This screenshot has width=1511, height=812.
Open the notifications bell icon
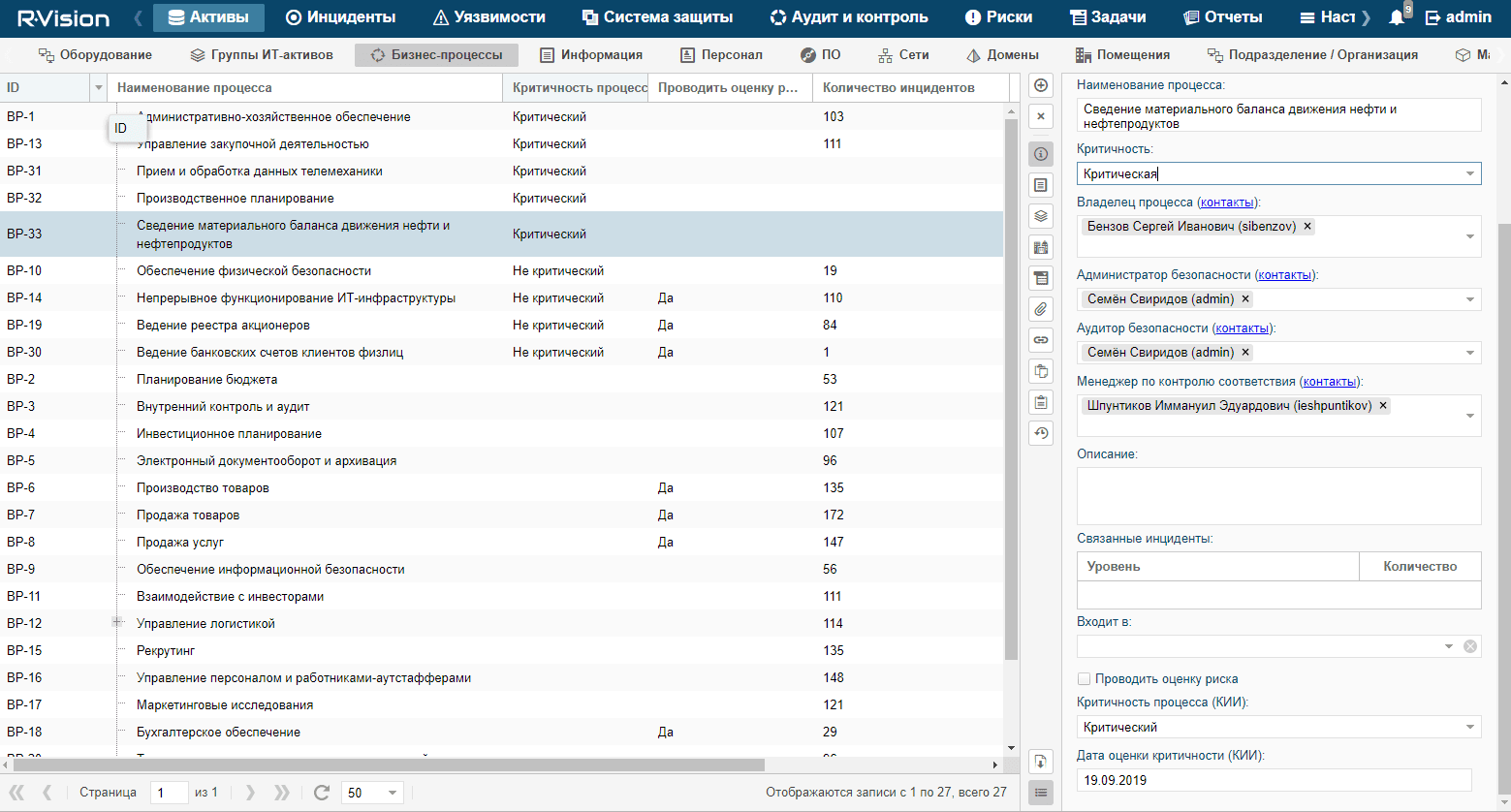pos(1397,17)
